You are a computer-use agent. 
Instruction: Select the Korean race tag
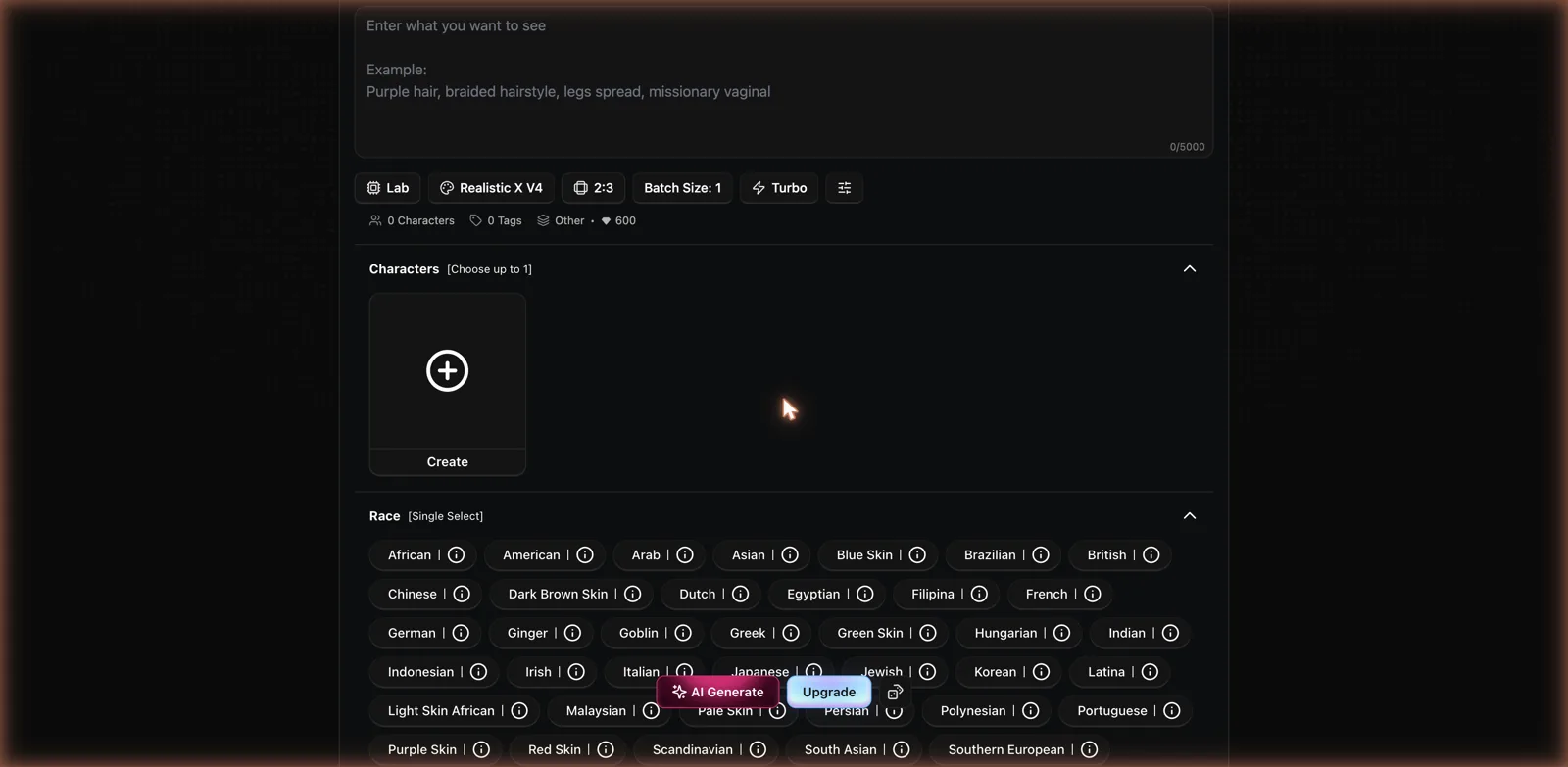coord(995,672)
